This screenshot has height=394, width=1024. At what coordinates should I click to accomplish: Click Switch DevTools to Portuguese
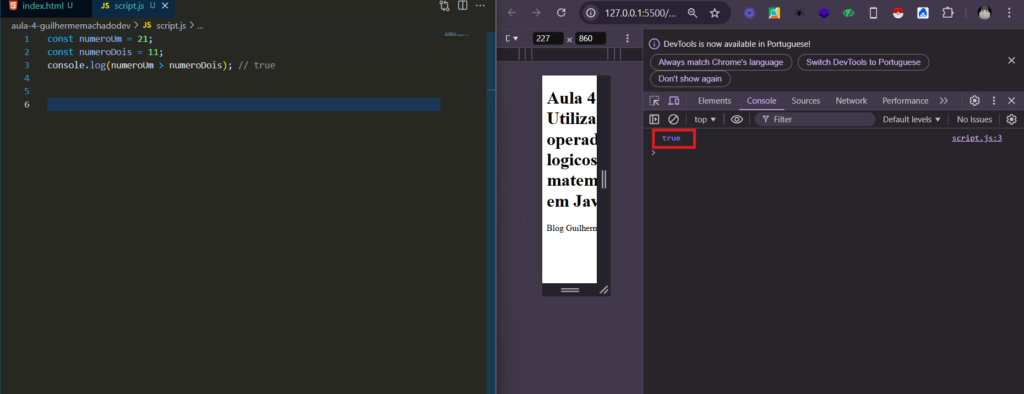click(x=863, y=62)
